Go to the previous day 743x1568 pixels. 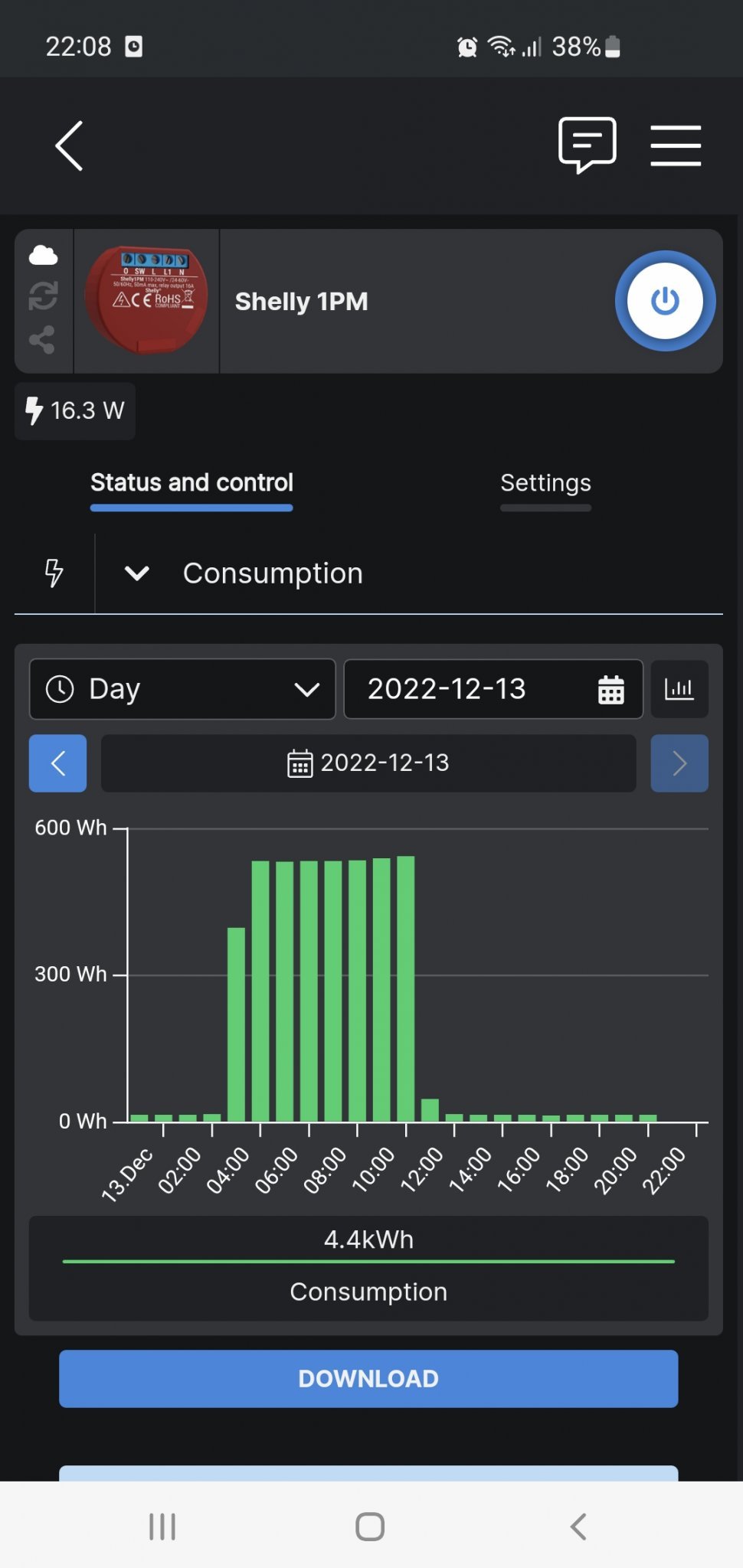57,763
